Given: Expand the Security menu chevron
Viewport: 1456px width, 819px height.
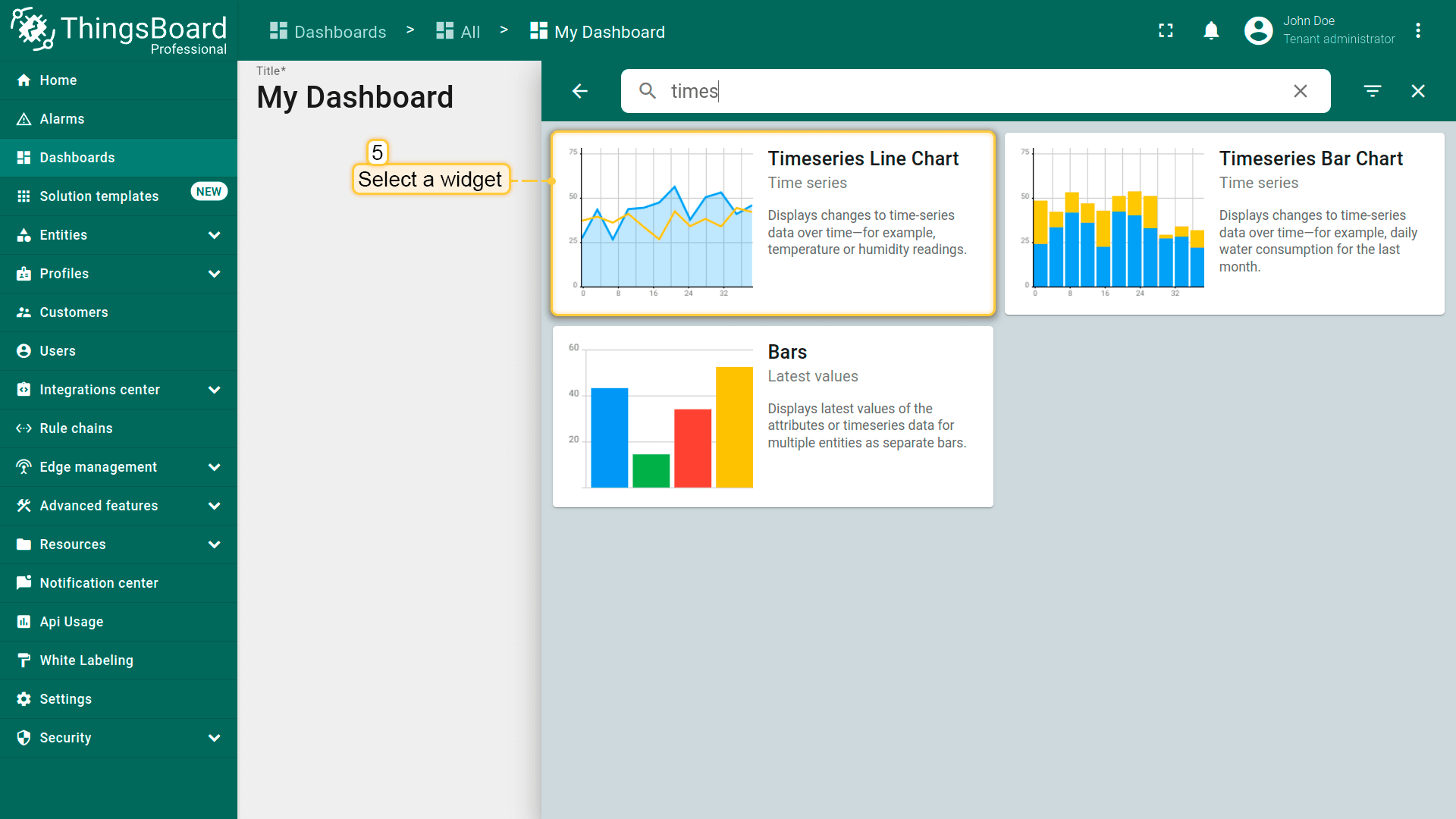Looking at the screenshot, I should 214,738.
